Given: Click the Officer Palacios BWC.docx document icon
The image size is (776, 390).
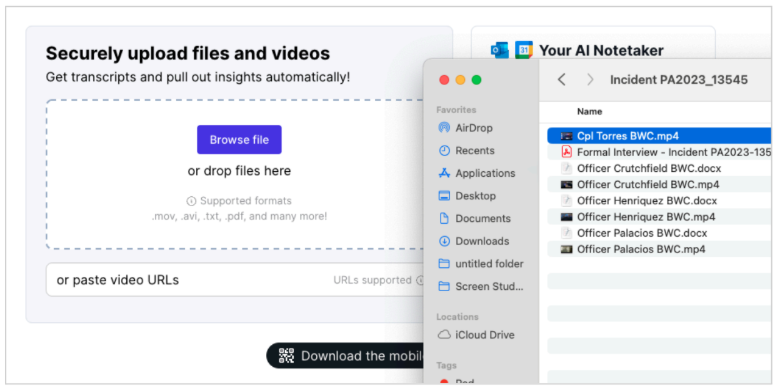Looking at the screenshot, I should 566,233.
